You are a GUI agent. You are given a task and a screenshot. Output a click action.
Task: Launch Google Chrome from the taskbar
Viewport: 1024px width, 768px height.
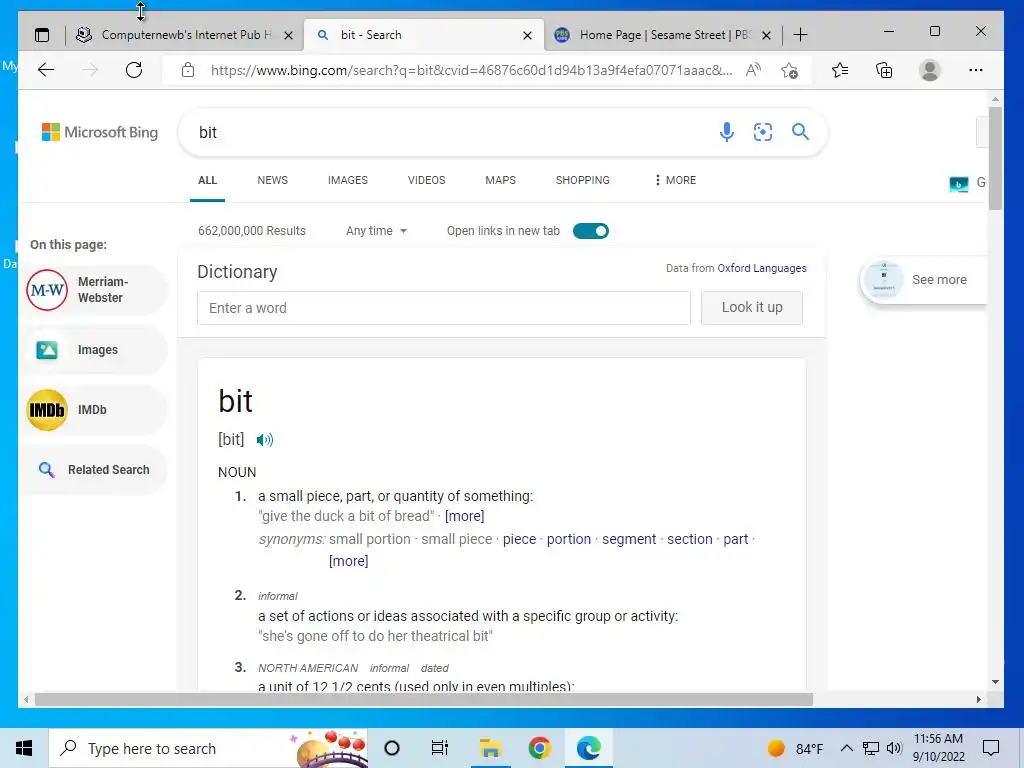point(539,748)
